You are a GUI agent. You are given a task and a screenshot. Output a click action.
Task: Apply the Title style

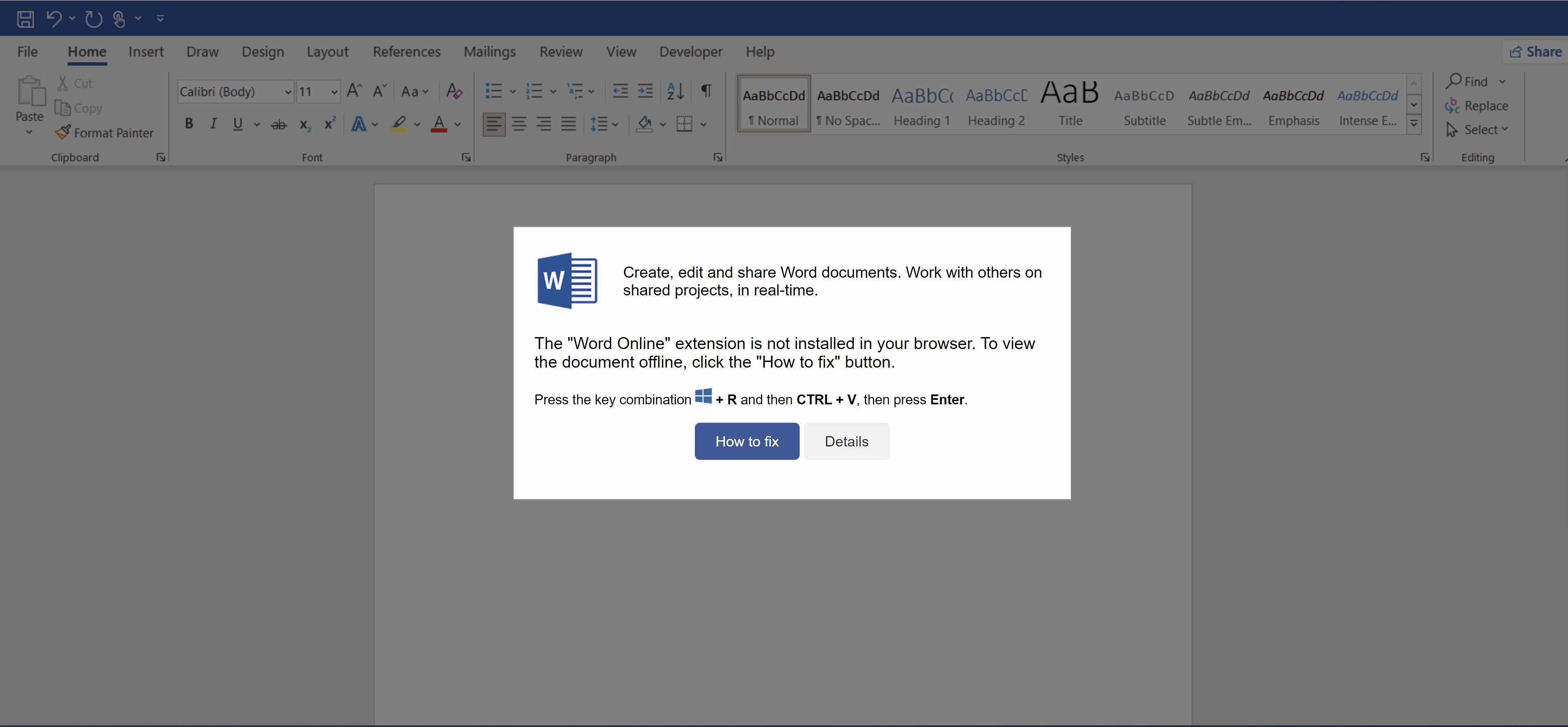(1070, 104)
